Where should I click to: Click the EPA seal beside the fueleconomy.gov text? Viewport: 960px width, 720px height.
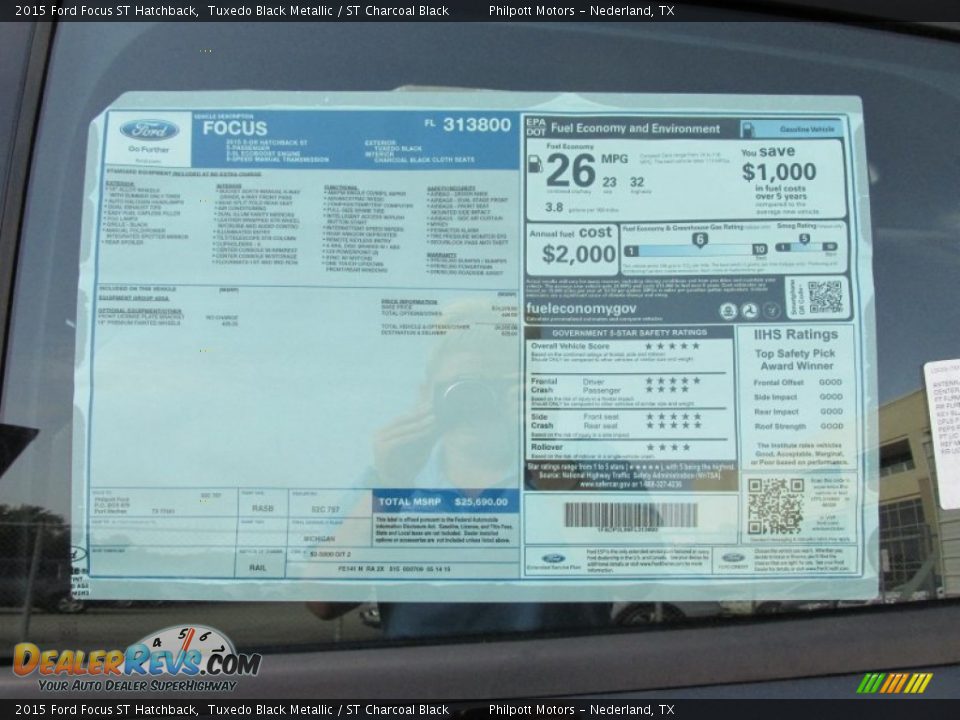727,309
